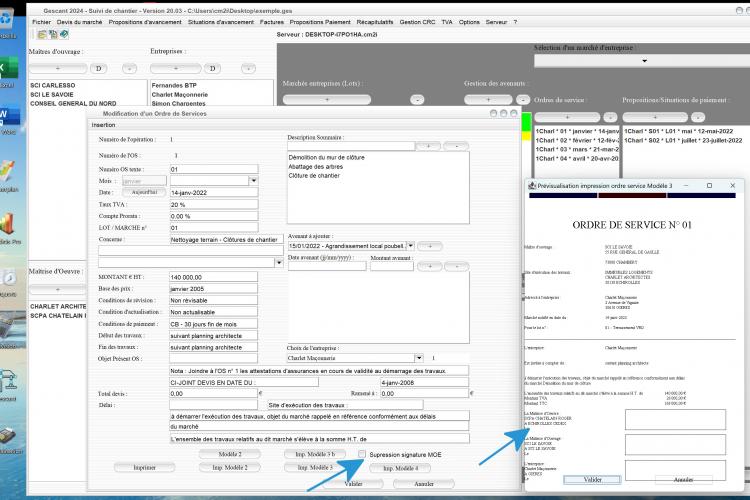The height and width of the screenshot is (500, 750).
Task: Click the first folder icon in Gescant toolbar
Action: click(x=42, y=34)
